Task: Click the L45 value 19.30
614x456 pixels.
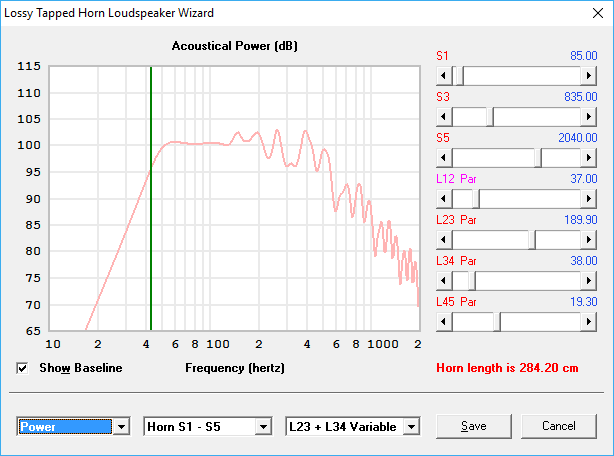Action: coord(583,302)
